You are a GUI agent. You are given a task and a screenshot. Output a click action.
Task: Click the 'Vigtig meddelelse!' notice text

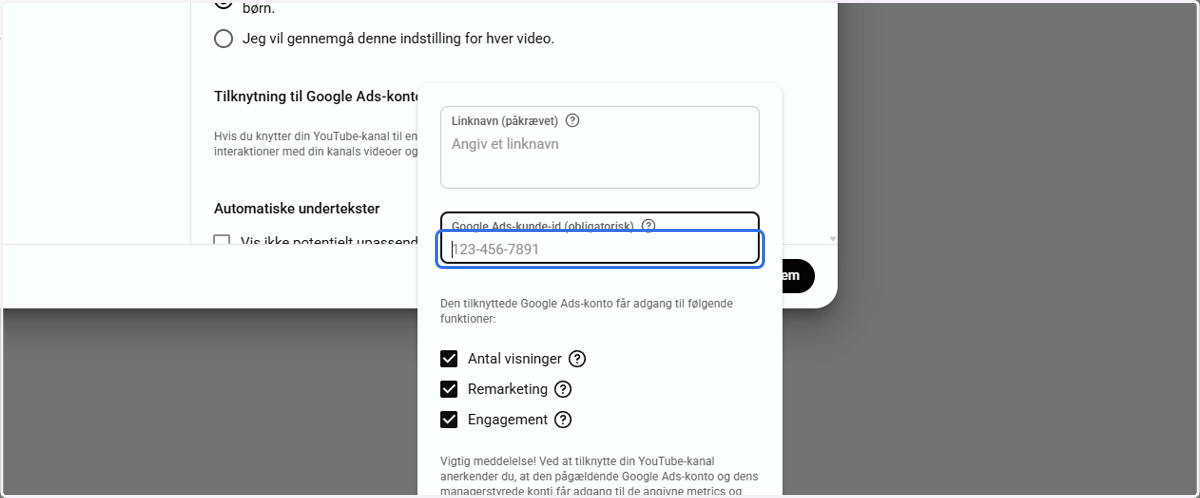pos(599,476)
